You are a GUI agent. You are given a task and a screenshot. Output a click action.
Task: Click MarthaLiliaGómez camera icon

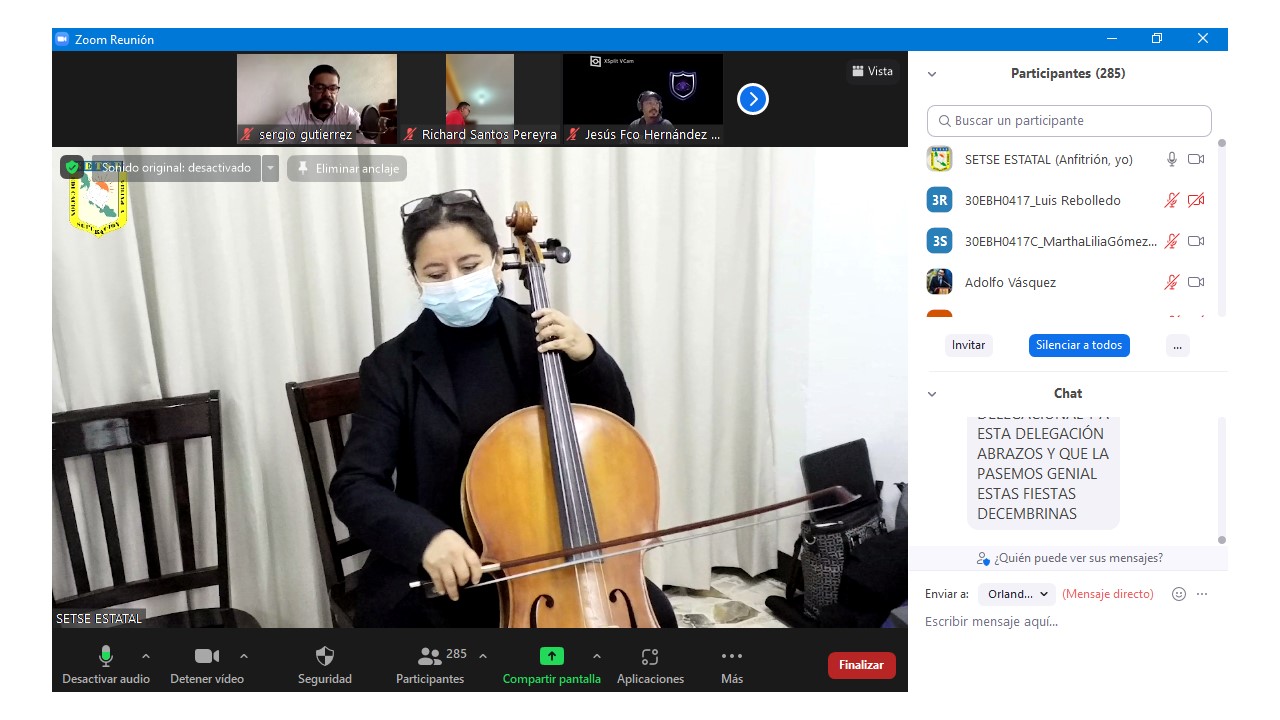click(1196, 241)
